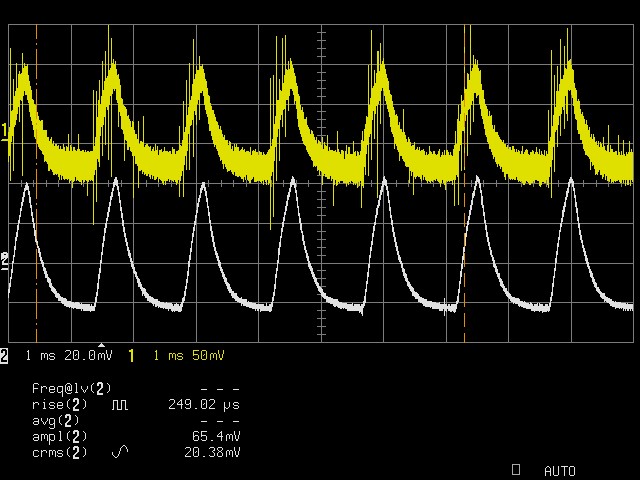Click the channel 2 badge in the scale readout

[4, 356]
